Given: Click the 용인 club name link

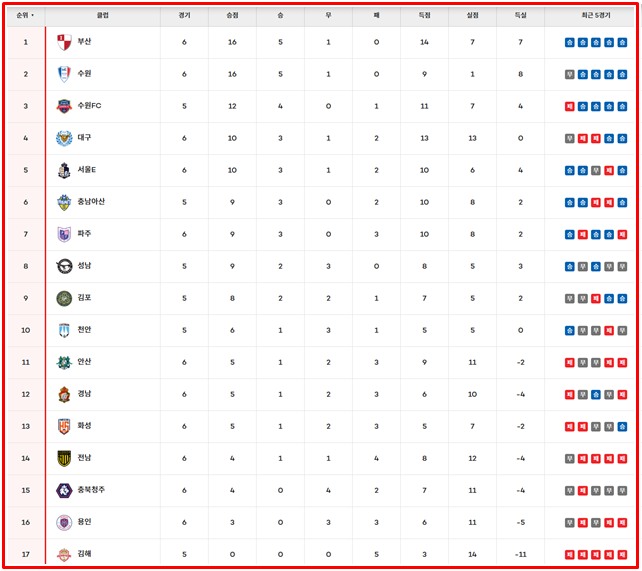Looking at the screenshot, I should (84, 522).
